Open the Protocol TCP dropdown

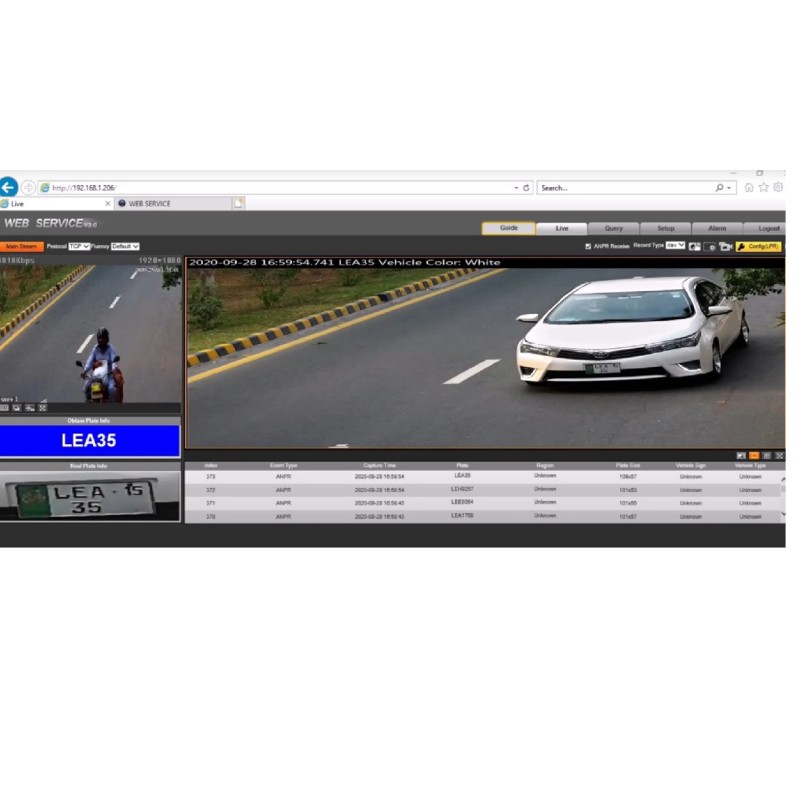(x=79, y=246)
